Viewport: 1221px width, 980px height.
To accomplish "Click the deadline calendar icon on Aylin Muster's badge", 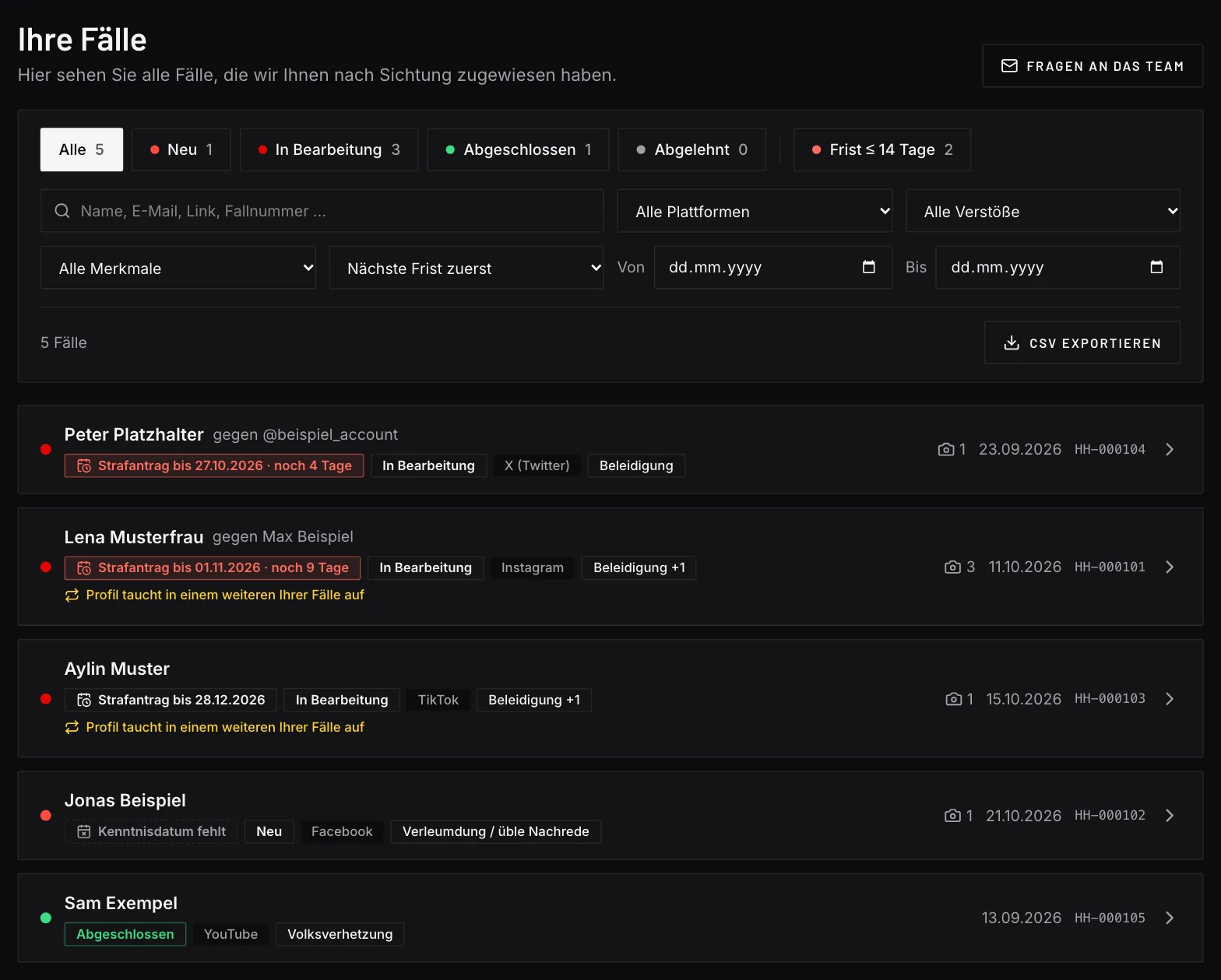I will (84, 700).
